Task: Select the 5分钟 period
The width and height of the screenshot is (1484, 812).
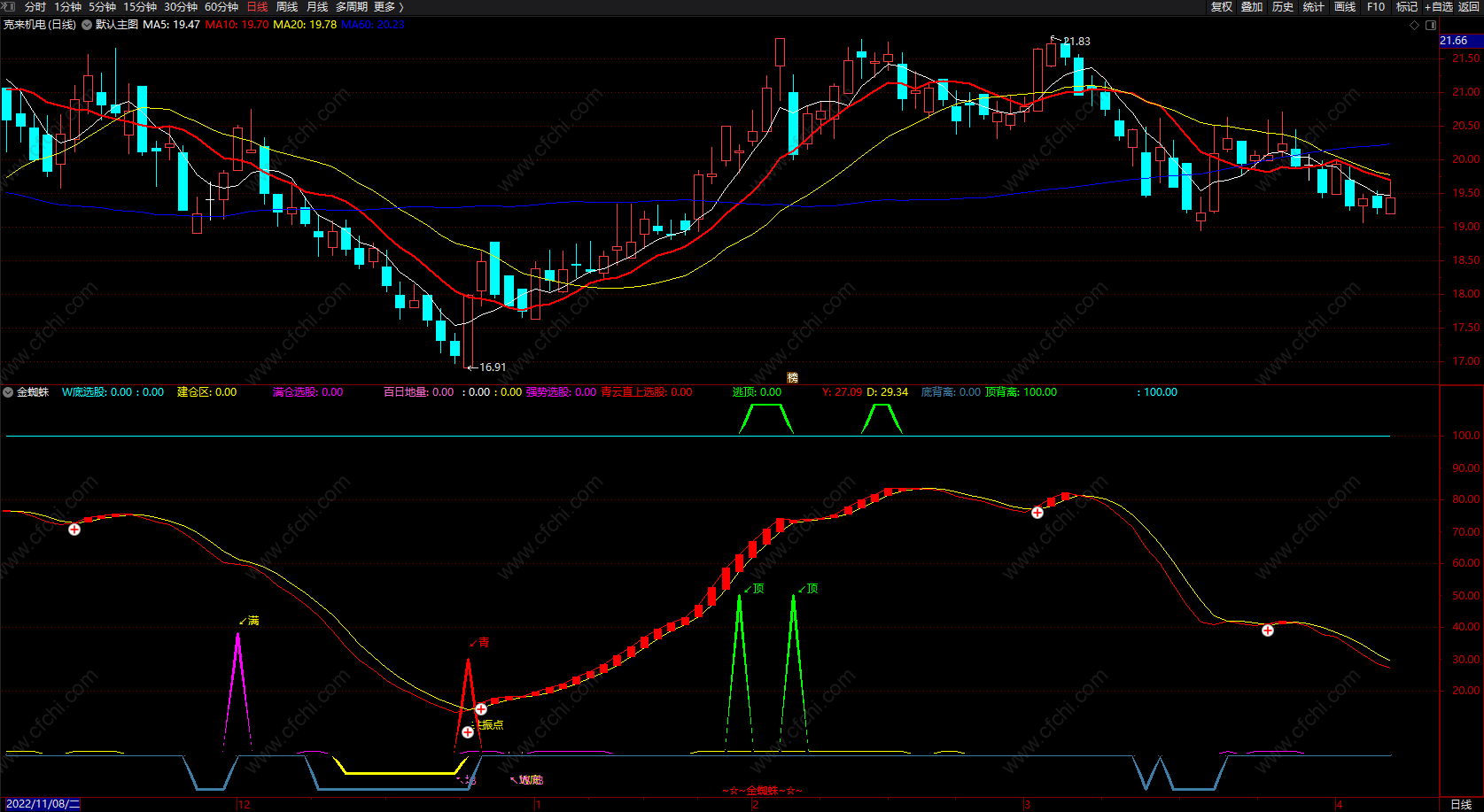Action: 103,7
